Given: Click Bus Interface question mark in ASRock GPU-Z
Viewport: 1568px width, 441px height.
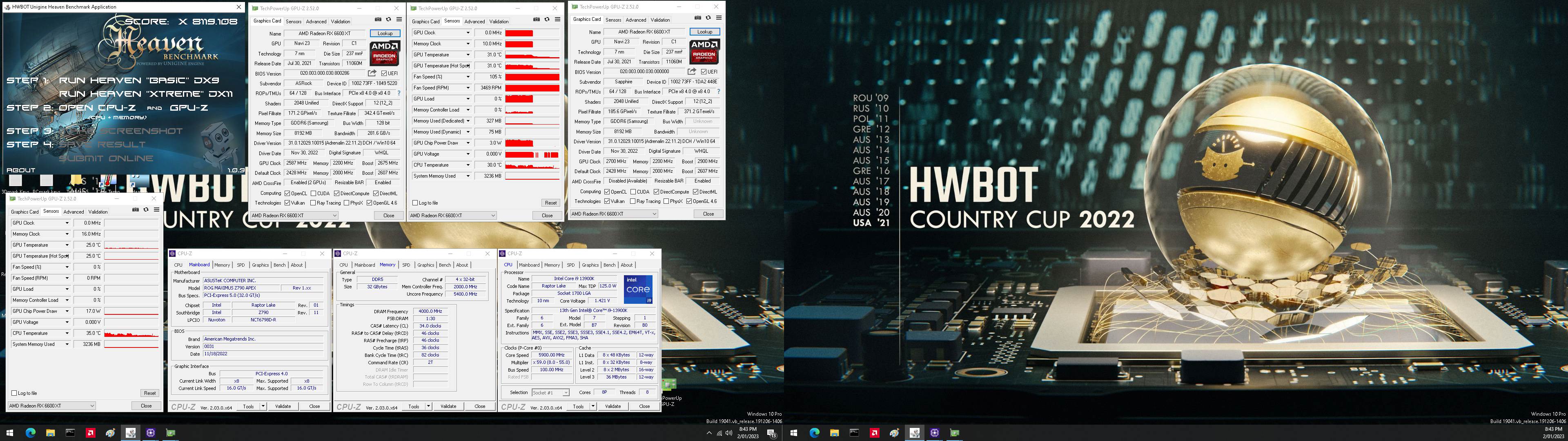Looking at the screenshot, I should point(399,93).
